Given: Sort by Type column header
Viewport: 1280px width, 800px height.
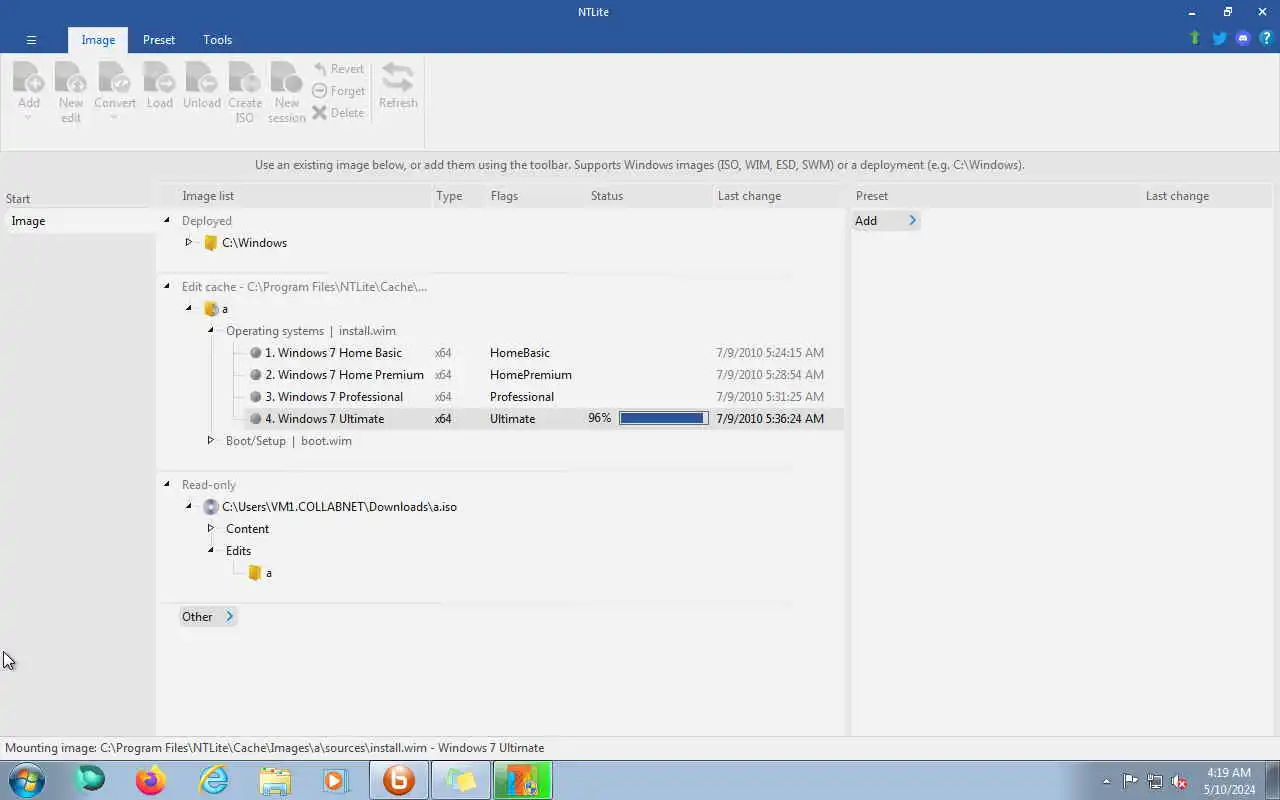Looking at the screenshot, I should pos(458,196).
